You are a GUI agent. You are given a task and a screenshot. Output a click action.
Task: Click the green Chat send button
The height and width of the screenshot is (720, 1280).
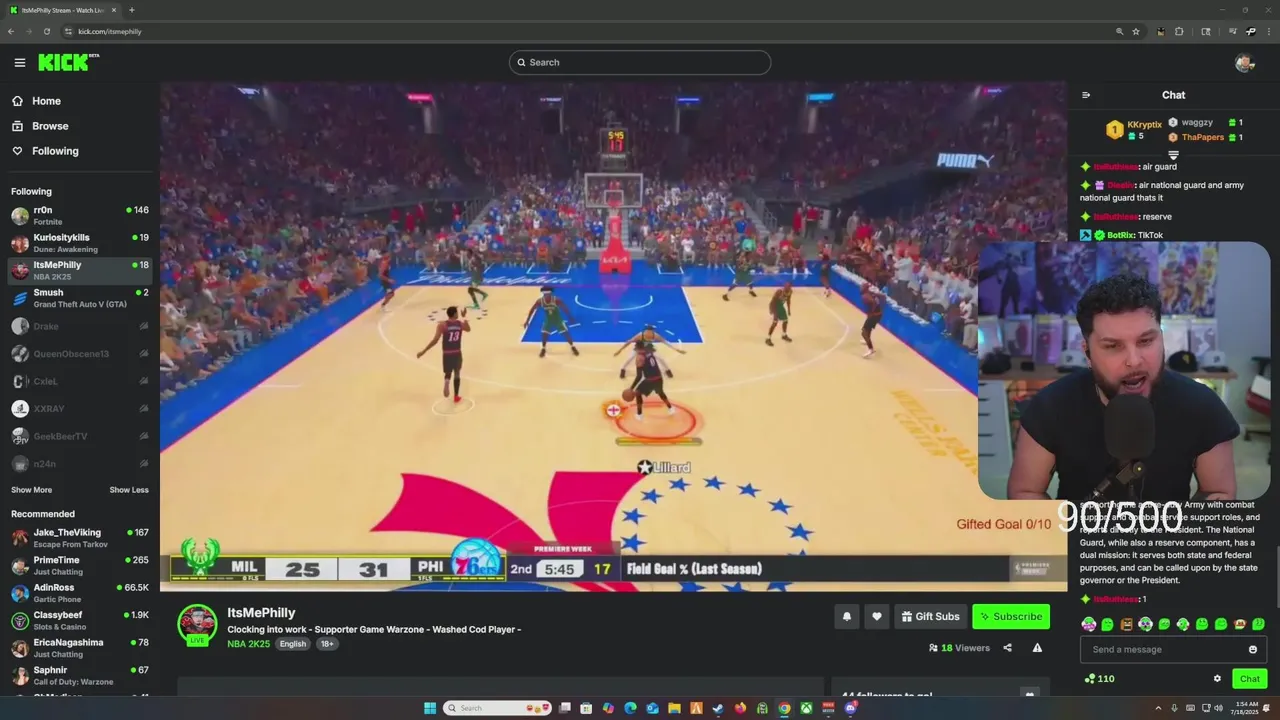click(1250, 679)
